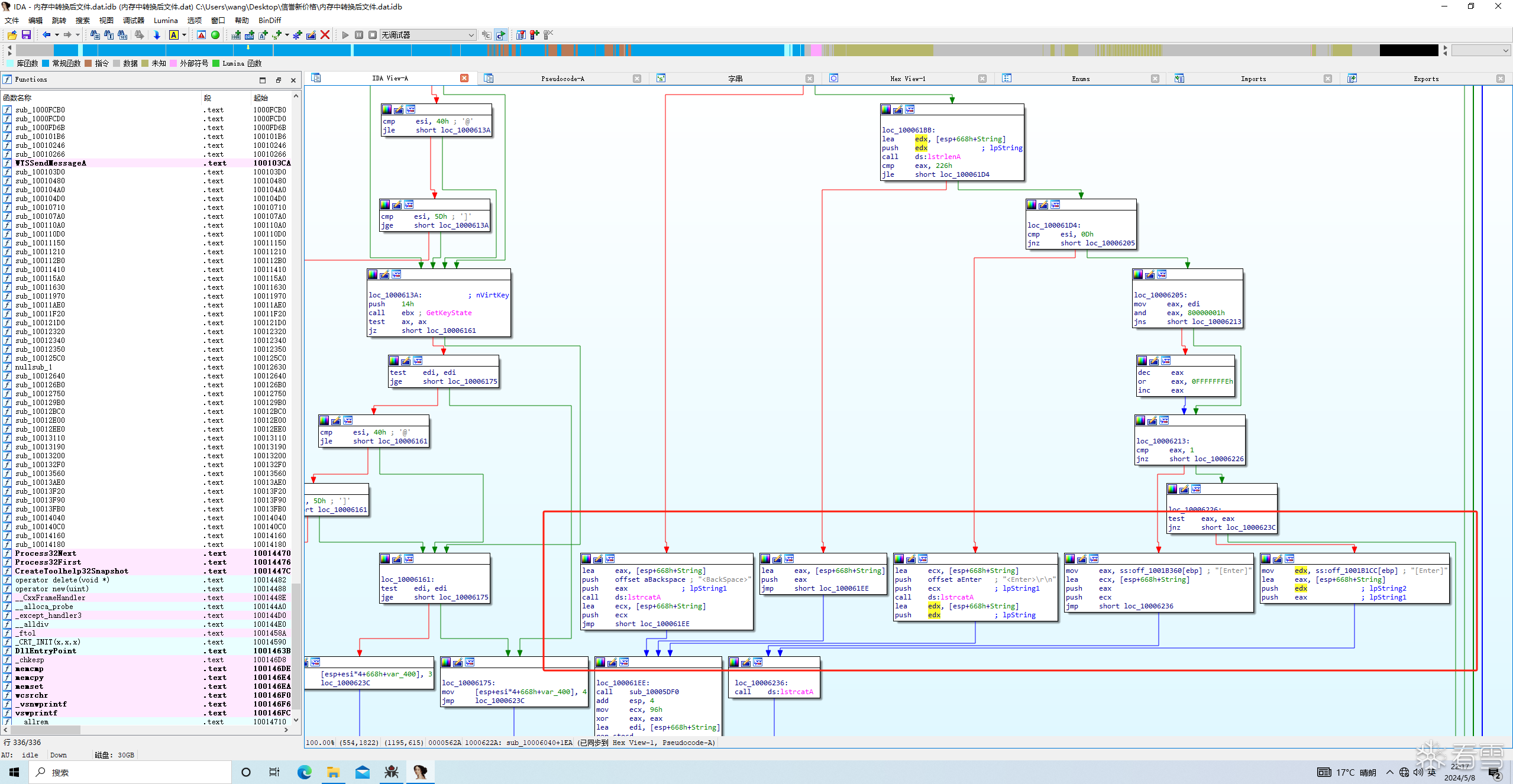Switch to the Hex View-1 tab
Screen dimensions: 1513x784
908,79
